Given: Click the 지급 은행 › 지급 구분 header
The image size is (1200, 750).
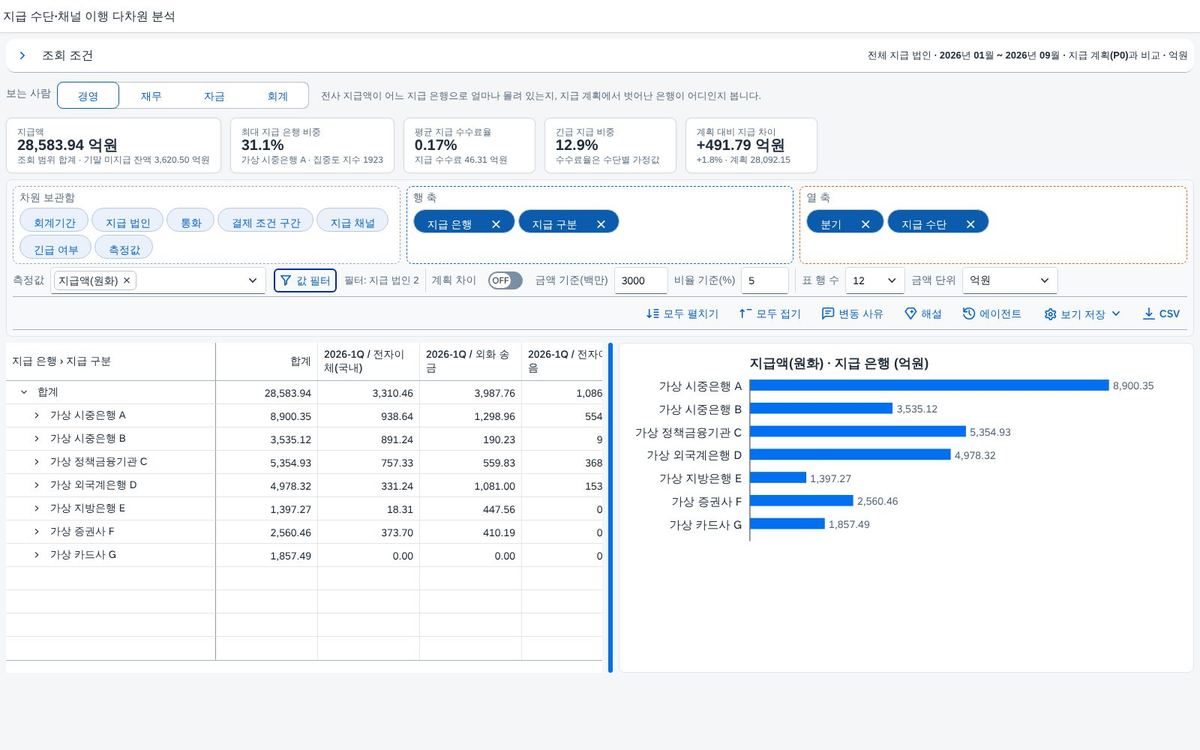Looking at the screenshot, I should tap(111, 361).
